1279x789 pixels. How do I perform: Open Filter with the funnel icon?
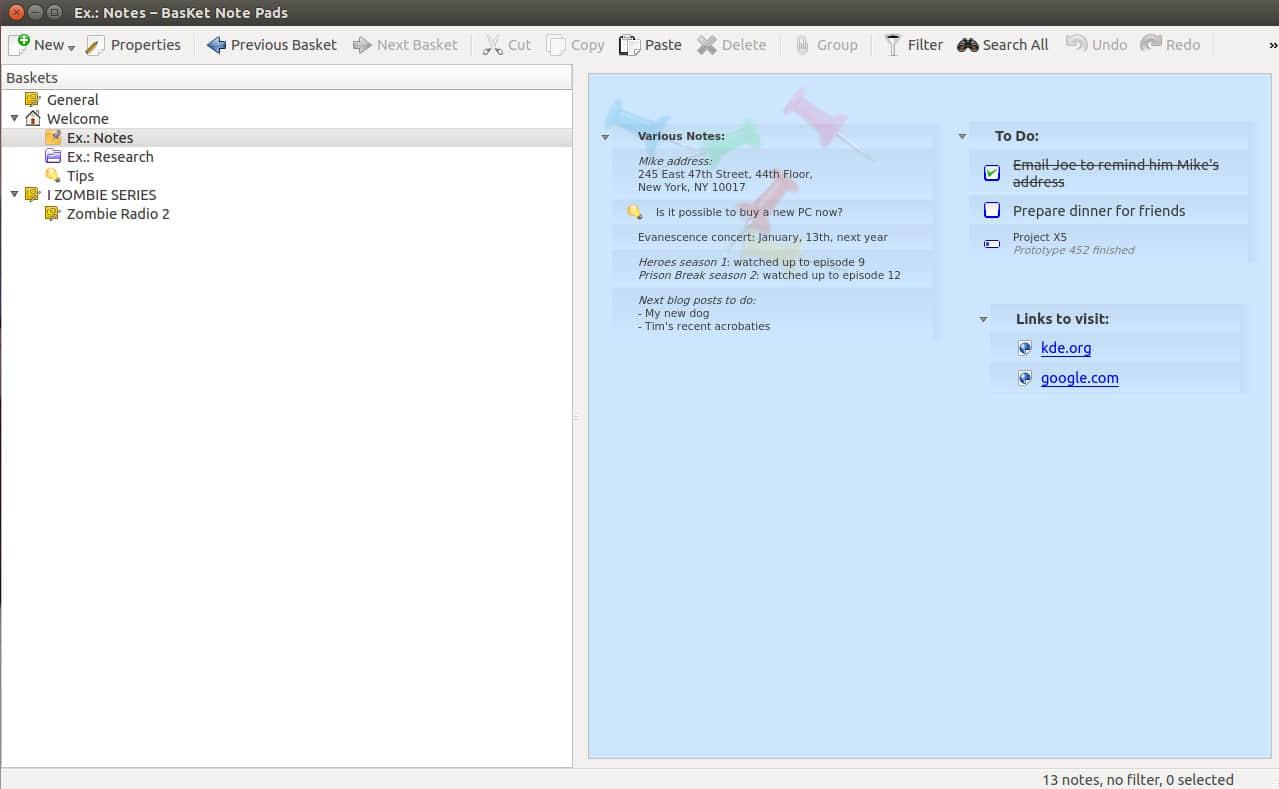[893, 45]
